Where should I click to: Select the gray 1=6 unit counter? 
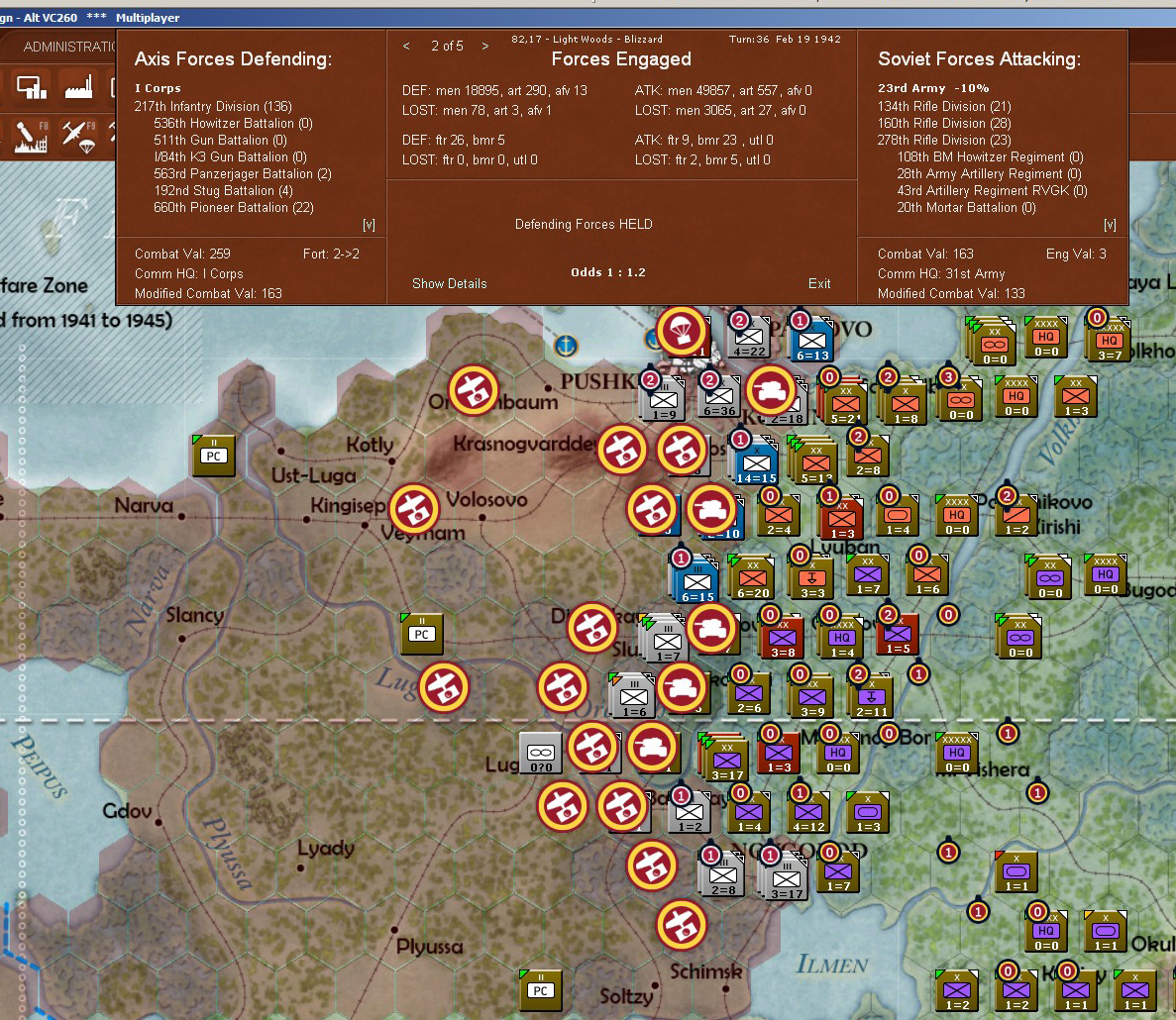pyautogui.click(x=634, y=698)
